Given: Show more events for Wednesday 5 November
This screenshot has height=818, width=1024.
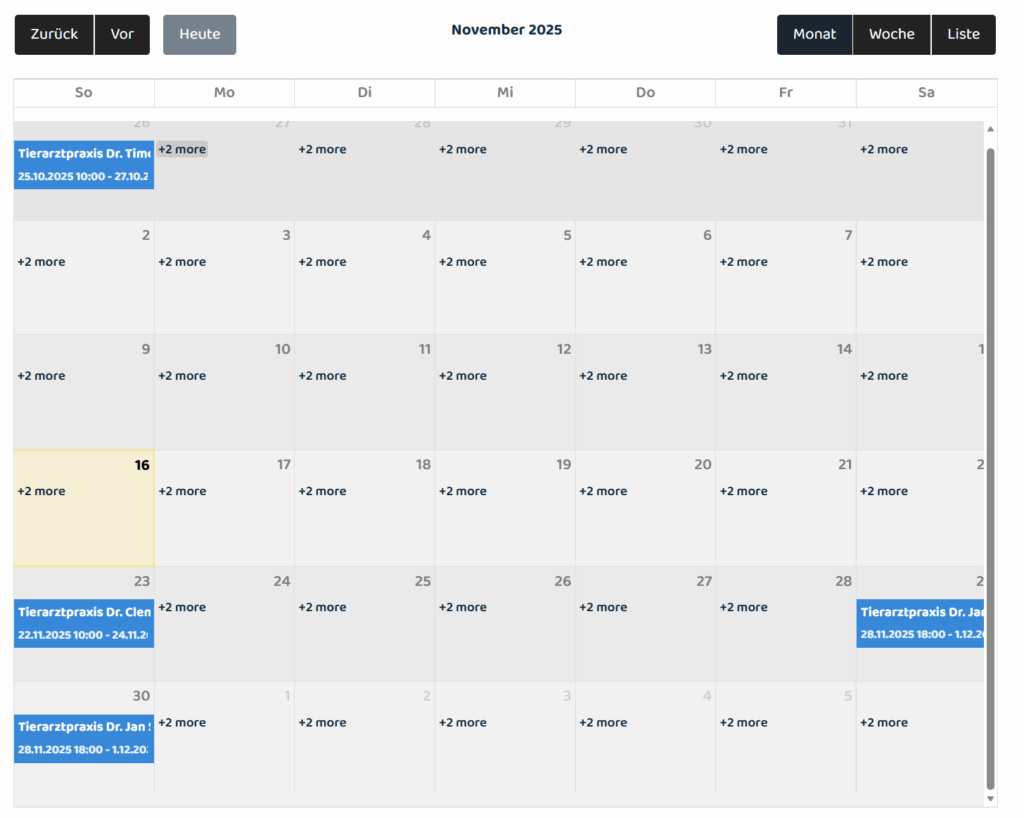Looking at the screenshot, I should click(x=463, y=262).
